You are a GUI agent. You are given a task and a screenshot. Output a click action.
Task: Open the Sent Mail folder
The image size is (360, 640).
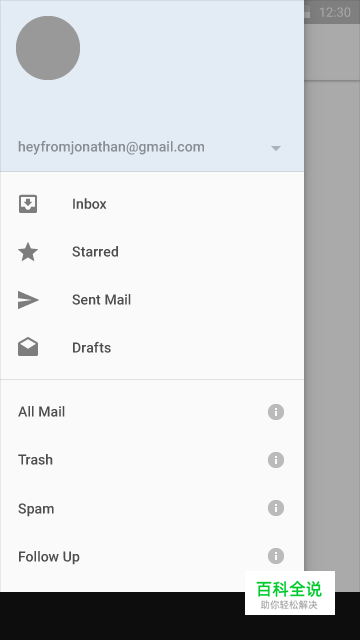(x=101, y=300)
